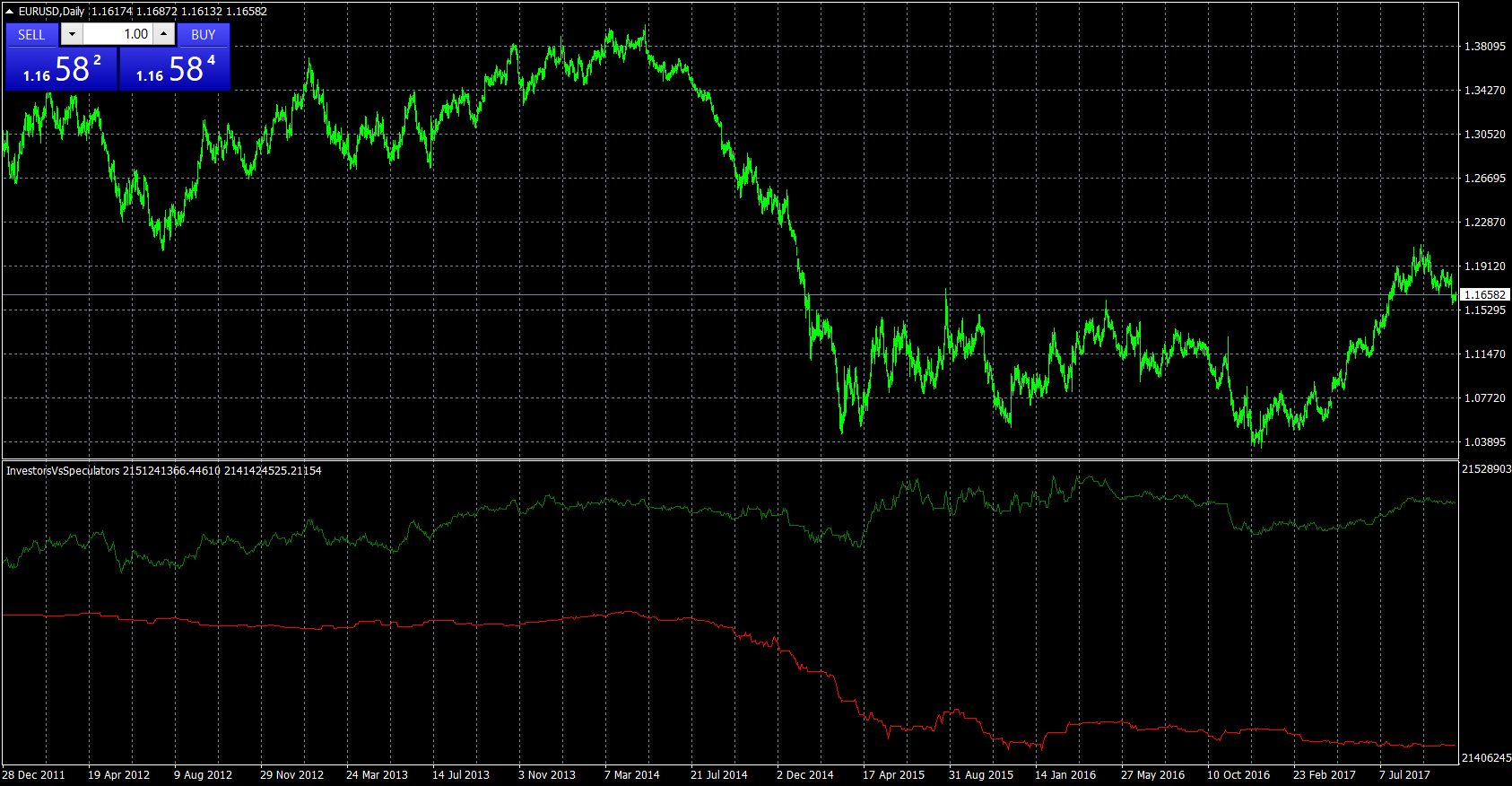Click the 1.15295 price axis label

tap(1484, 310)
